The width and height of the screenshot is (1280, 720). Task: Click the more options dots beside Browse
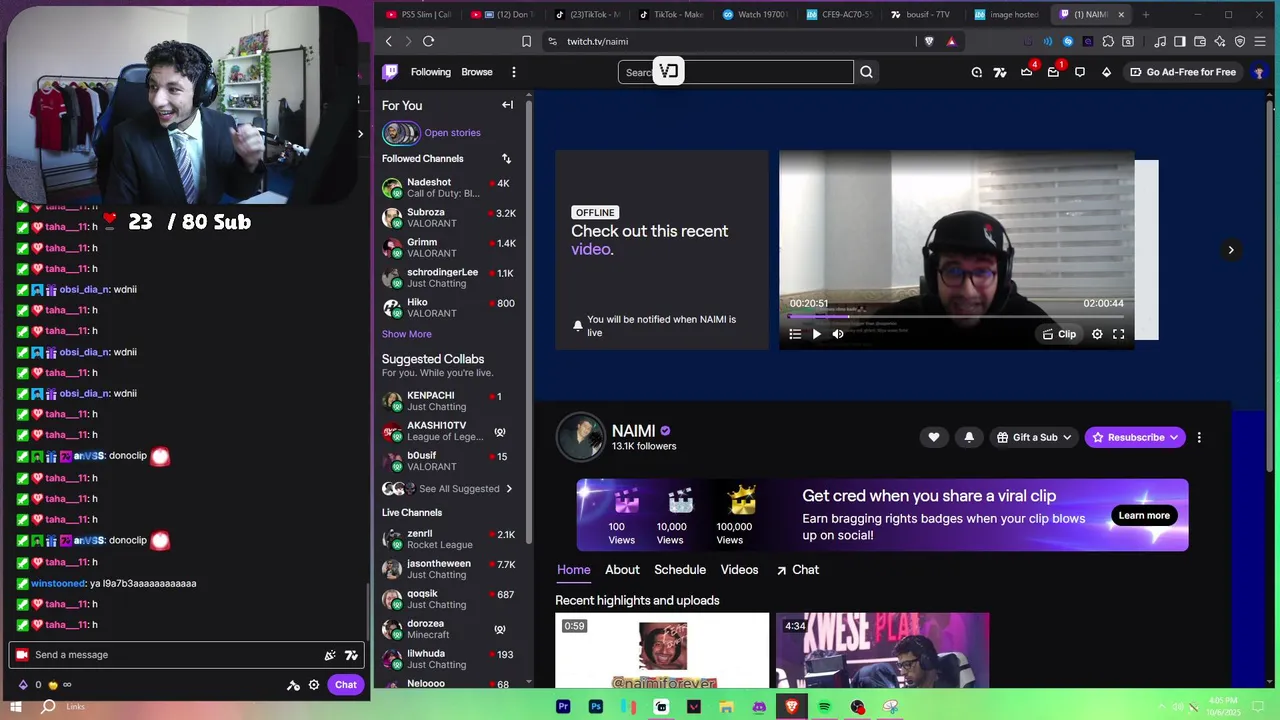(x=514, y=72)
